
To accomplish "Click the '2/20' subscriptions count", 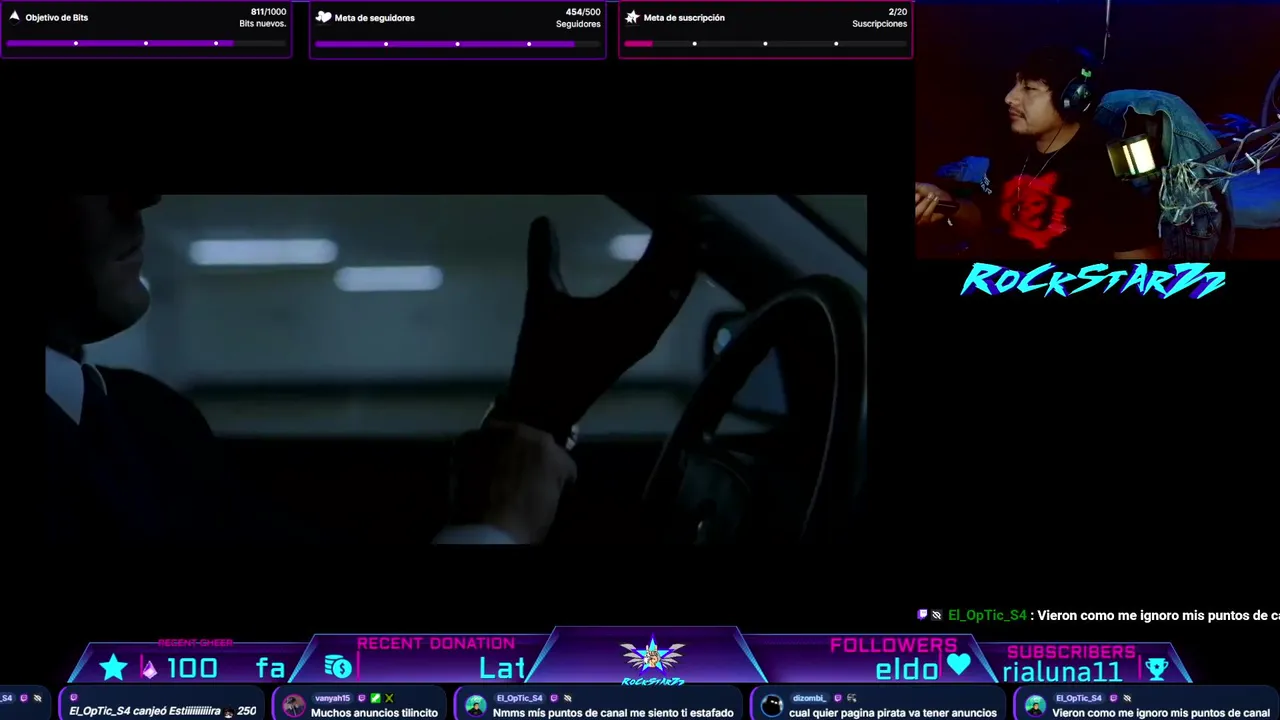I will (x=898, y=12).
